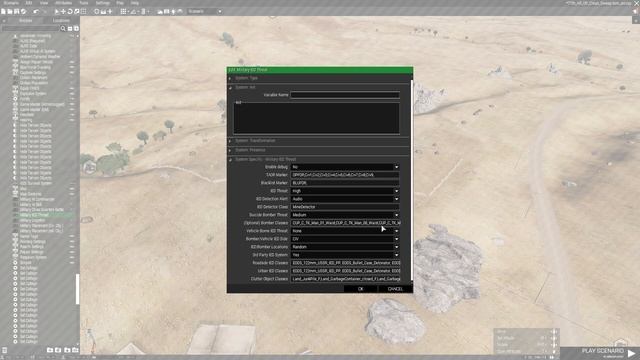The height and width of the screenshot is (360, 640).
Task: Select the rotation widget tool
Action: point(70,11)
